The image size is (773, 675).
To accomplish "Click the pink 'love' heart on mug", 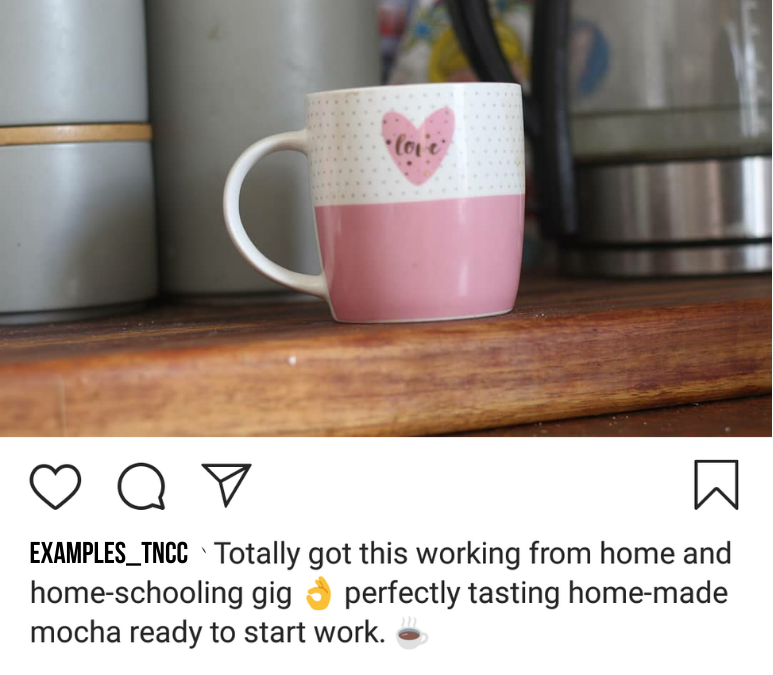I will click(x=418, y=145).
